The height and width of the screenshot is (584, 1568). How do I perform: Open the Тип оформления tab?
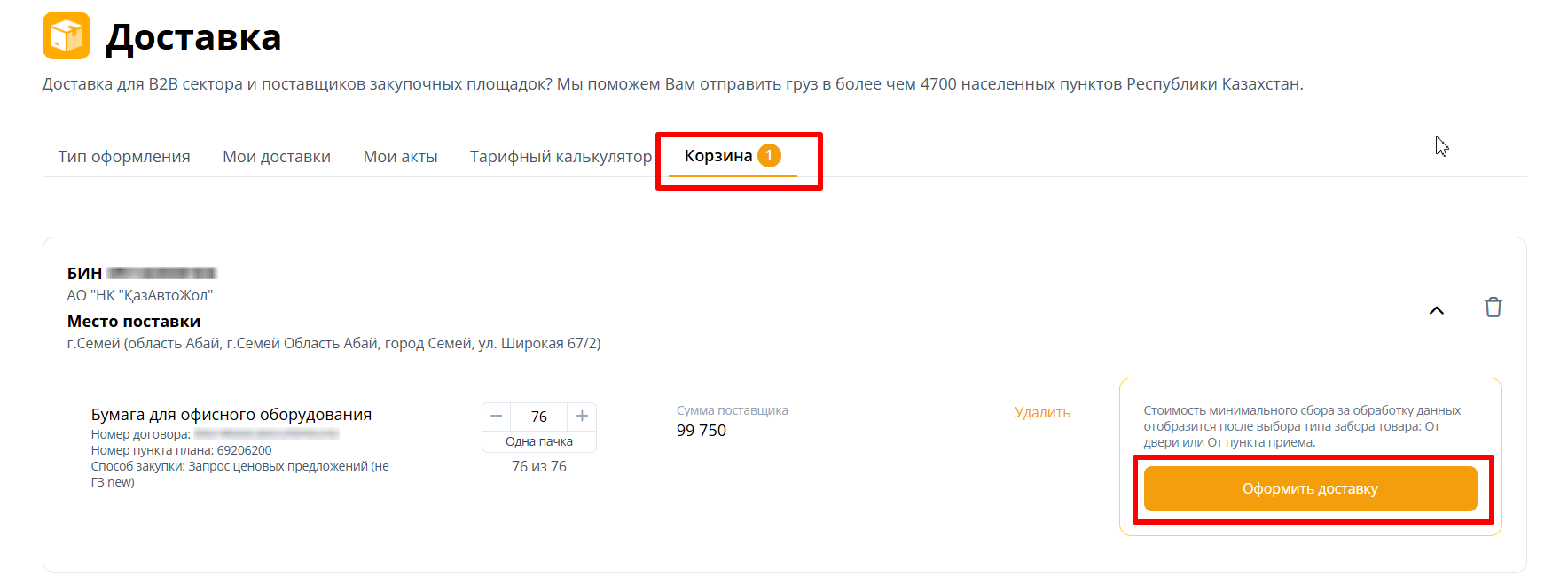click(x=124, y=157)
